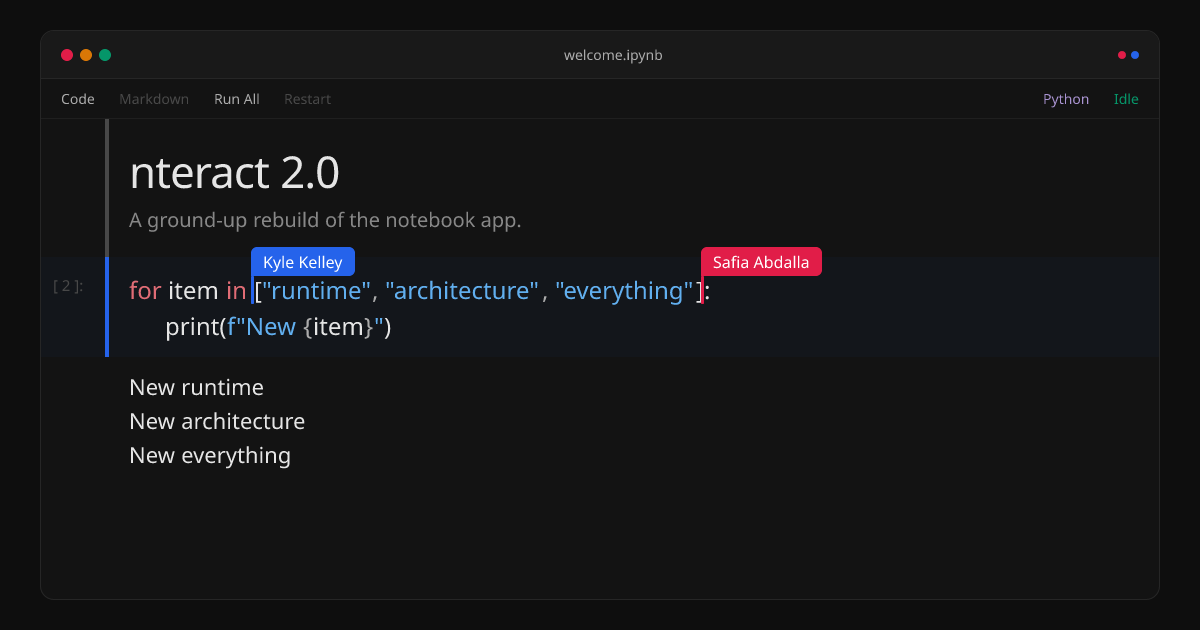Switch the cell type to Markdown
1200x630 pixels.
point(153,99)
